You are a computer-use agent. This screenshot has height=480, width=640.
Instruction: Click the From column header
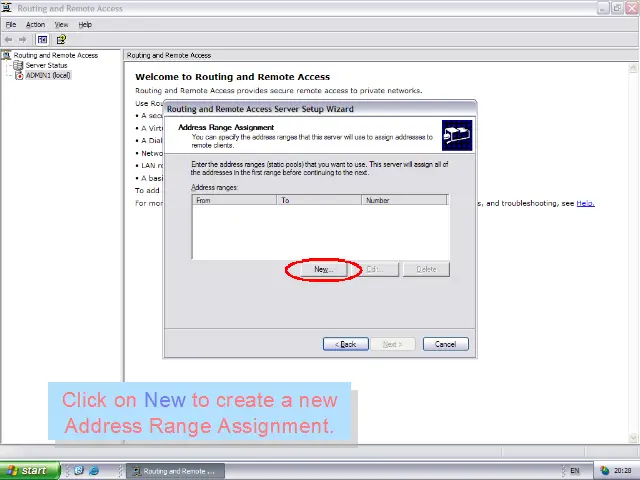pyautogui.click(x=234, y=200)
